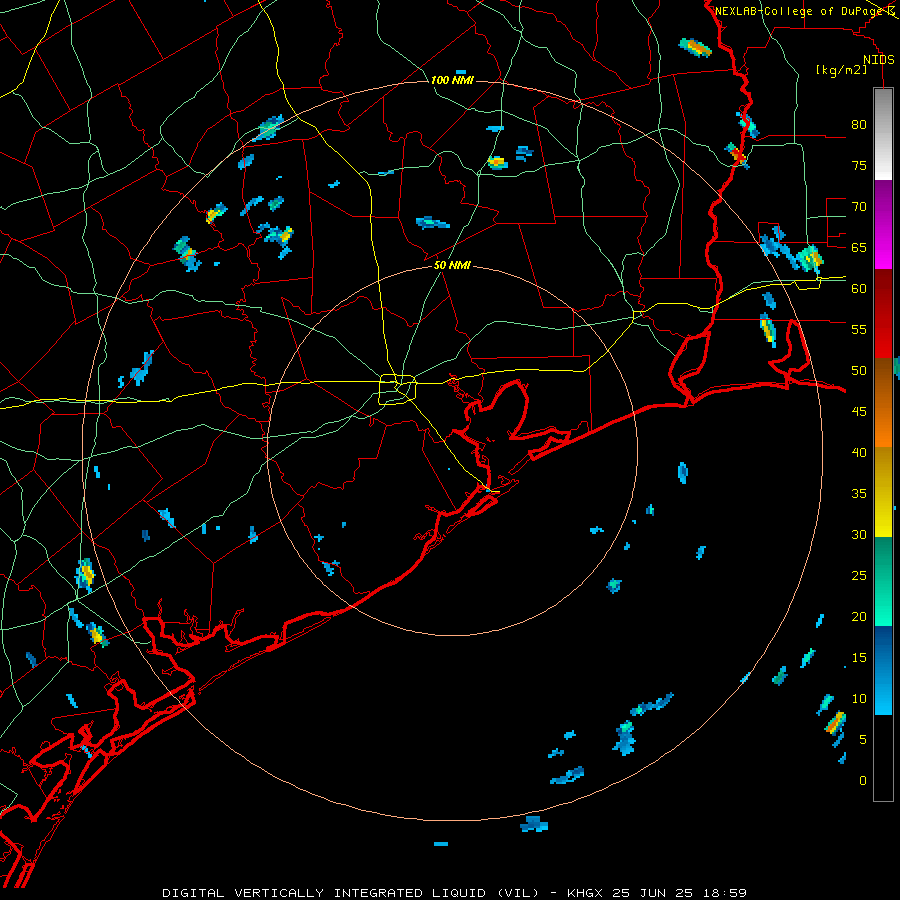900x900 pixels.
Task: Click the red segment of the color bar
Action: (x=883, y=314)
